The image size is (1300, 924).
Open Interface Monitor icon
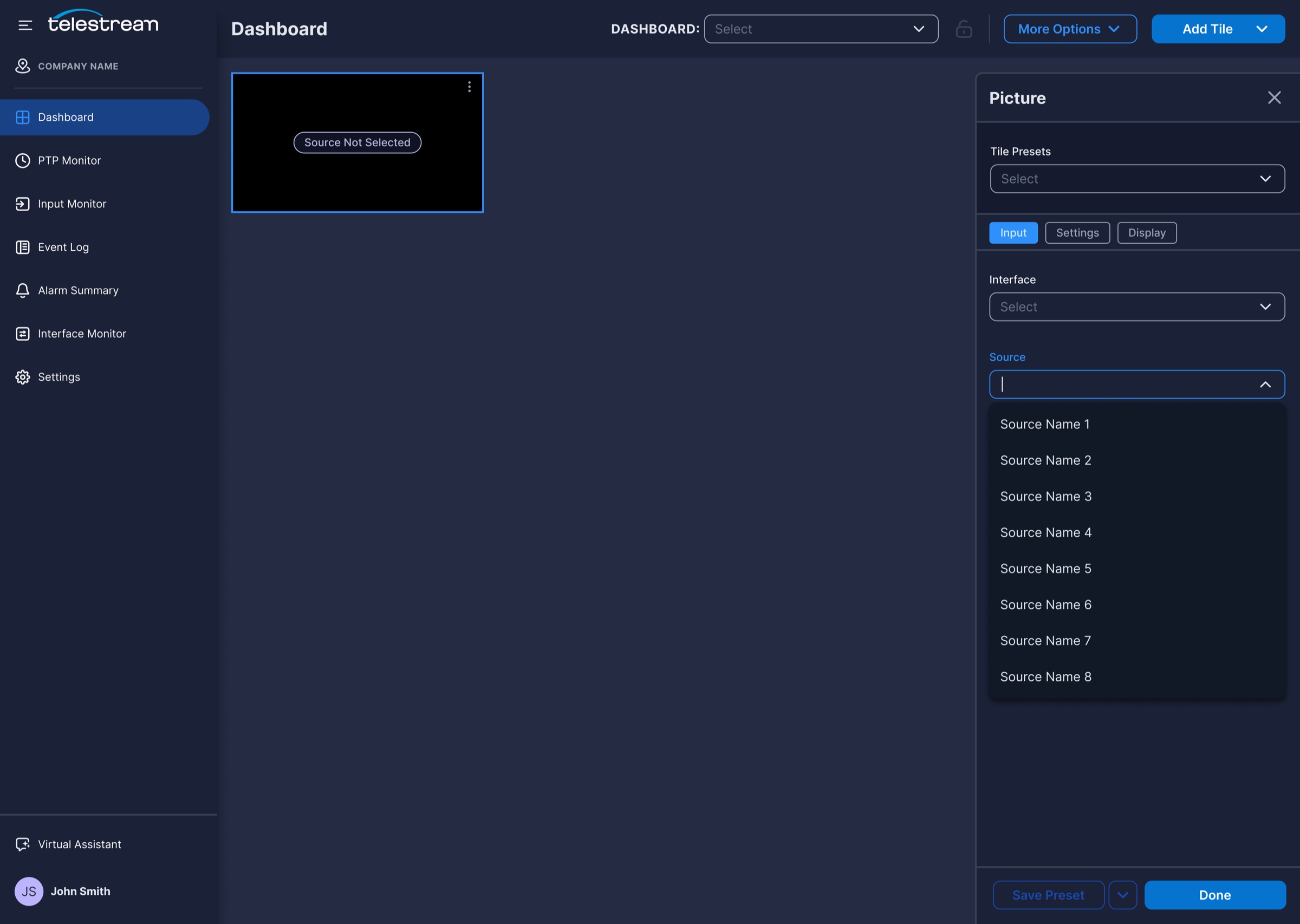tap(23, 334)
